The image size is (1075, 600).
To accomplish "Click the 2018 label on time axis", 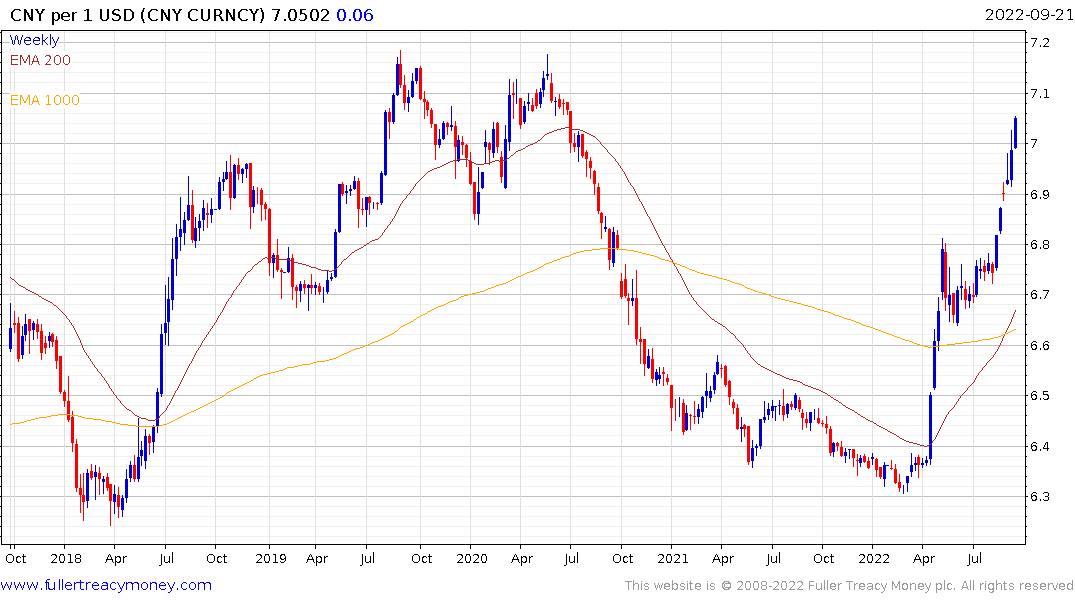I will coord(66,559).
